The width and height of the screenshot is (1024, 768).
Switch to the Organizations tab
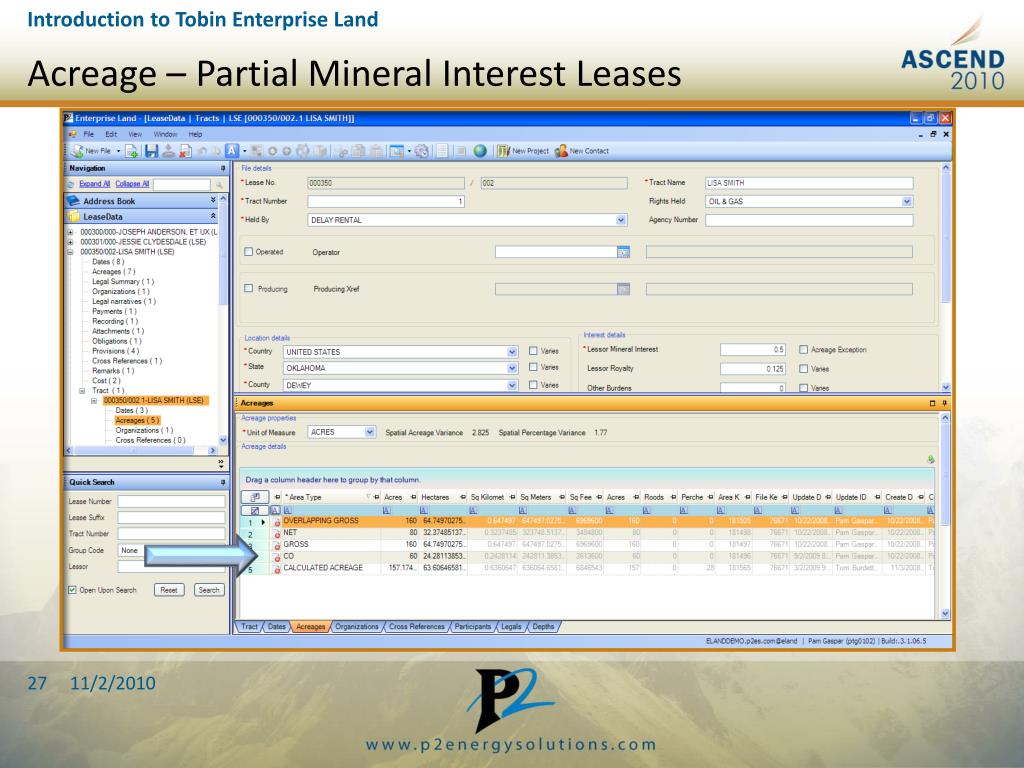357,626
